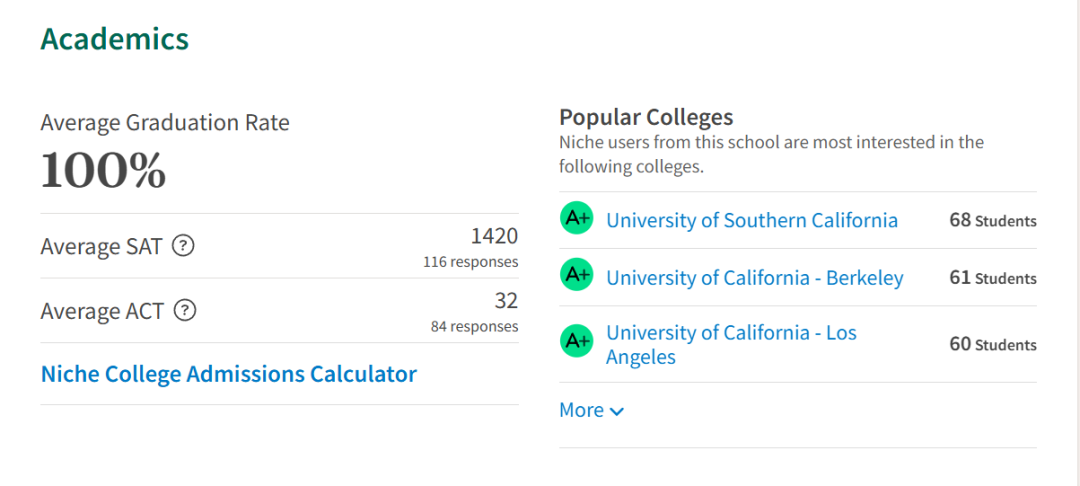Open the University of Southern California link
1080x486 pixels.
pyautogui.click(x=752, y=220)
